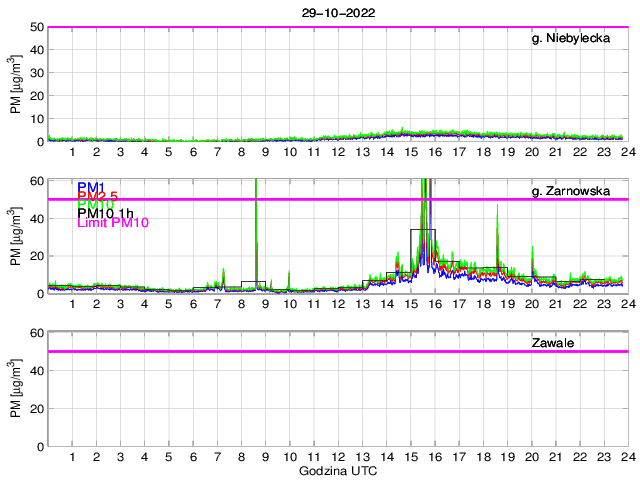This screenshot has width=640, height=480.
Task: Click the 60 y-axis tick of Zawale plot
Action: pyautogui.click(x=35, y=332)
